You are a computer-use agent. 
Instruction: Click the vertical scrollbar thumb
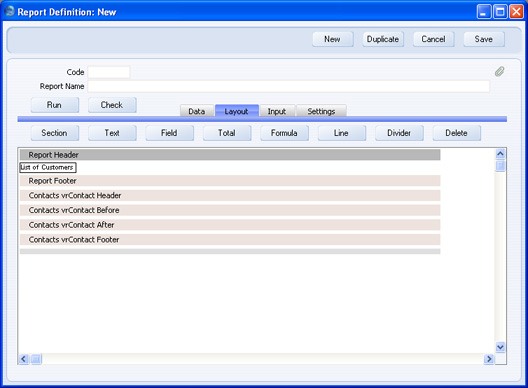coord(500,166)
